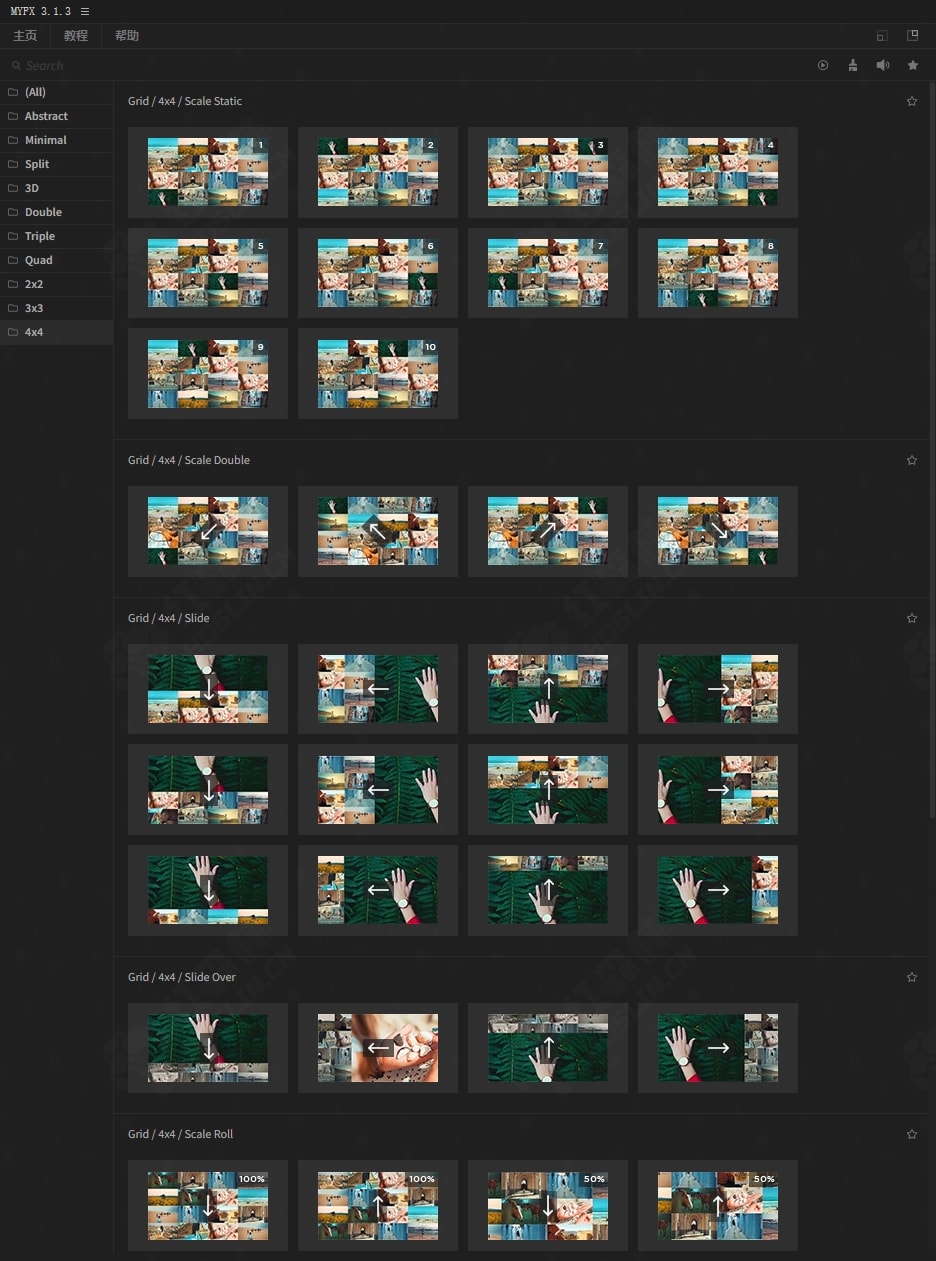Select Scale Double preset with up-left arrow

pos(378,531)
